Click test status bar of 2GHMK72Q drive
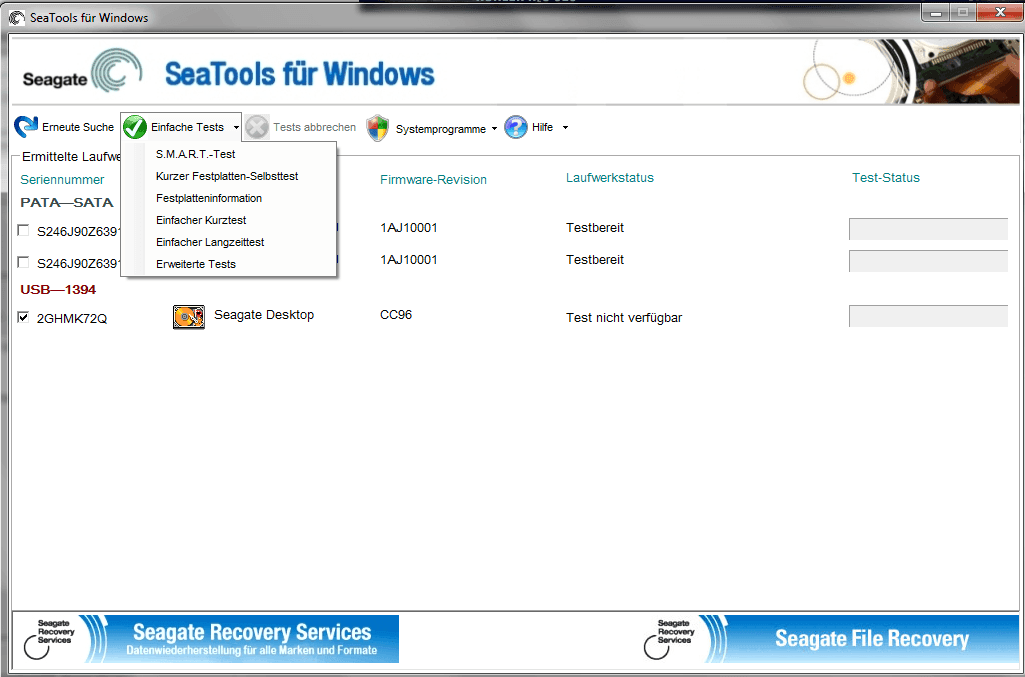The width and height of the screenshot is (1025, 677). (928, 316)
